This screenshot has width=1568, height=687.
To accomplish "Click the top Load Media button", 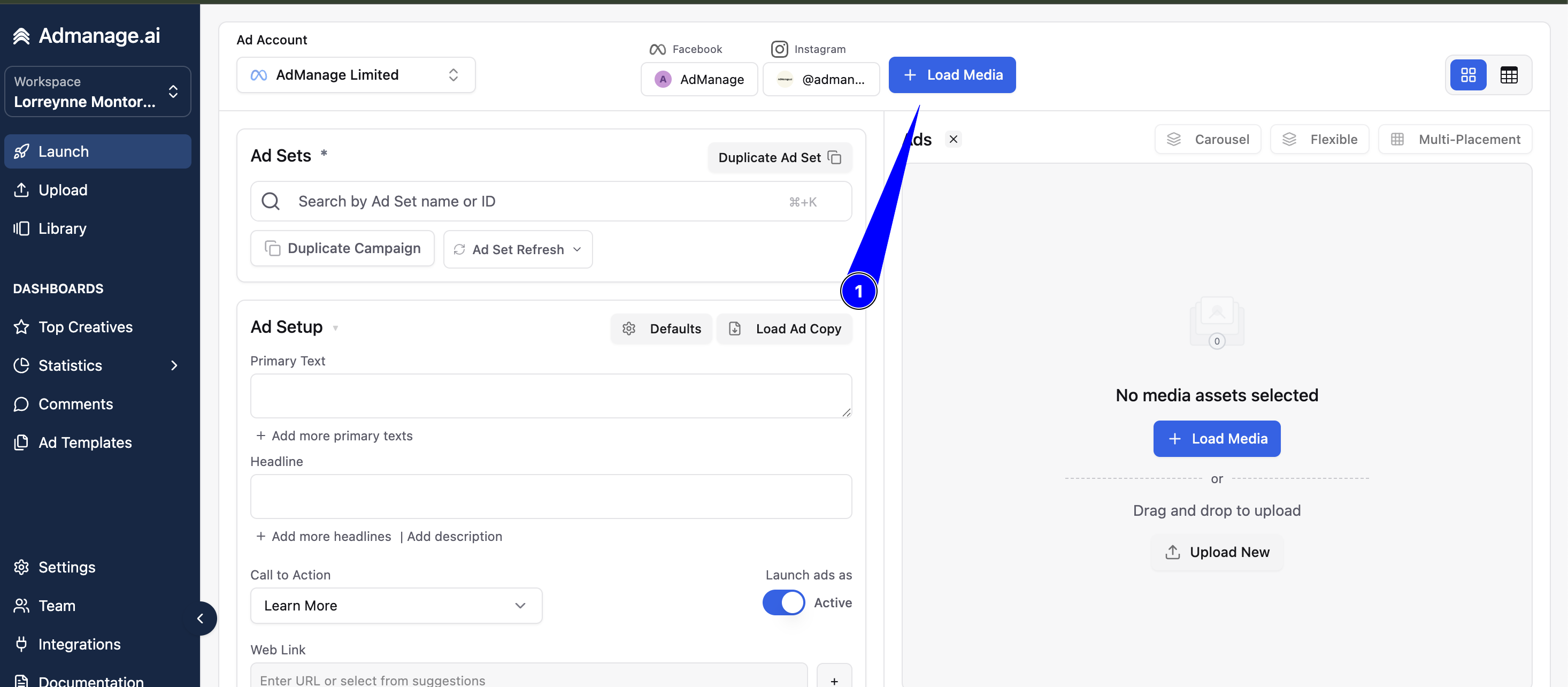I will point(952,75).
